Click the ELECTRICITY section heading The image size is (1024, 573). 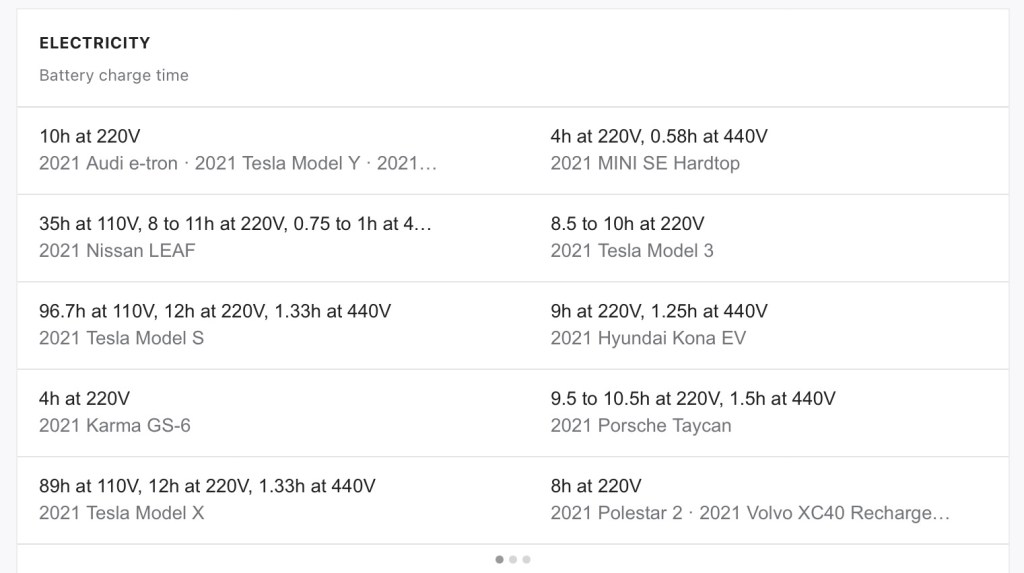[95, 43]
